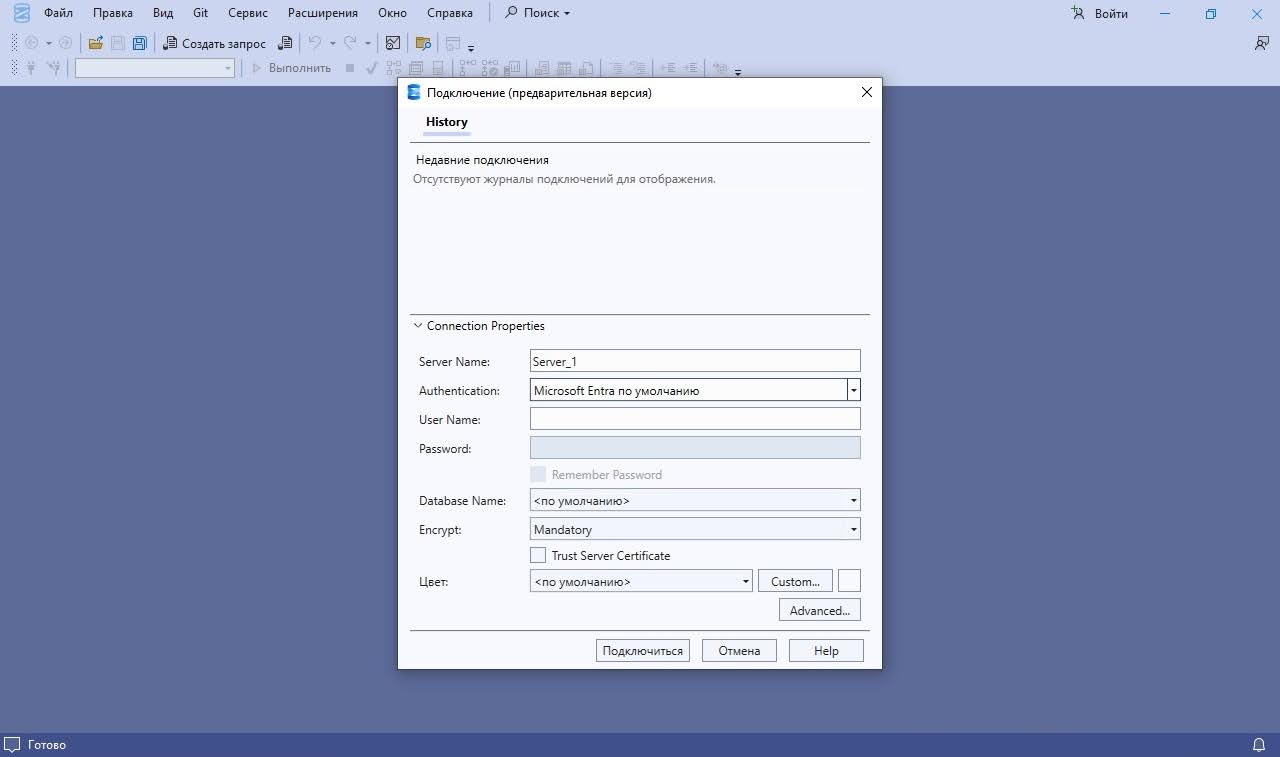Click the Войти sign-in icon
This screenshot has width=1280, height=757.
pos(1077,14)
